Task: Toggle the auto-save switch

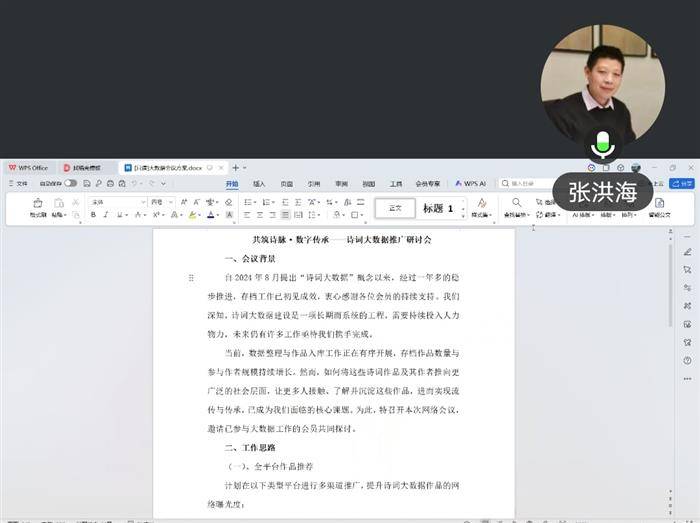Action: pos(70,183)
